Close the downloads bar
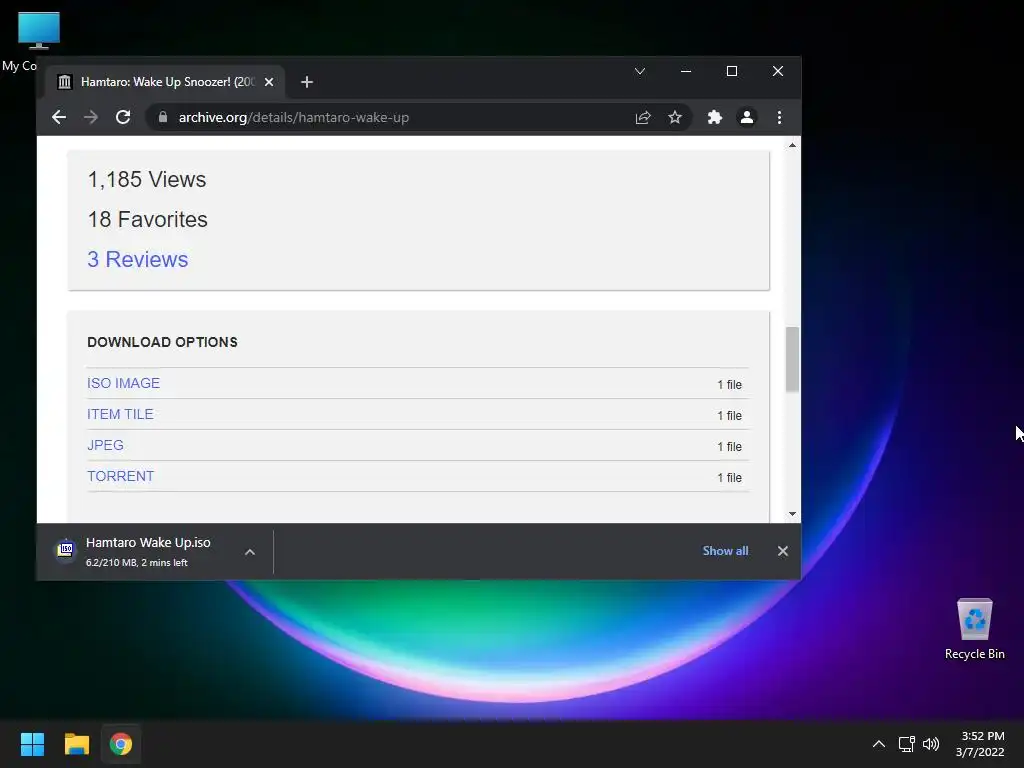The width and height of the screenshot is (1024, 768). (x=783, y=551)
